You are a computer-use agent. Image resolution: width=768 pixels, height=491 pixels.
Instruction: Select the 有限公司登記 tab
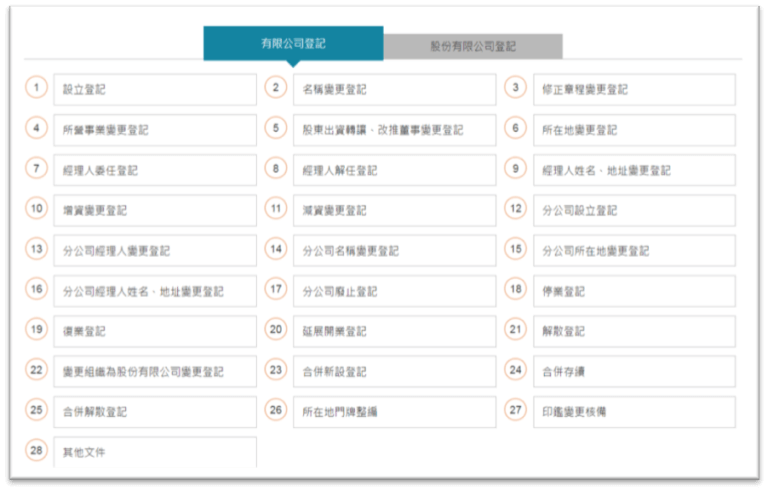[x=293, y=44]
